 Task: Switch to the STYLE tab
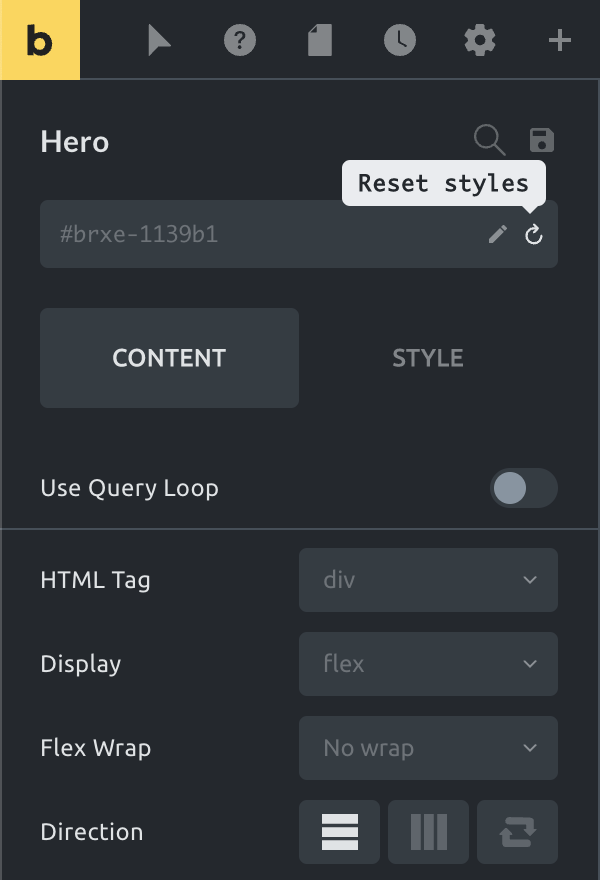point(428,358)
